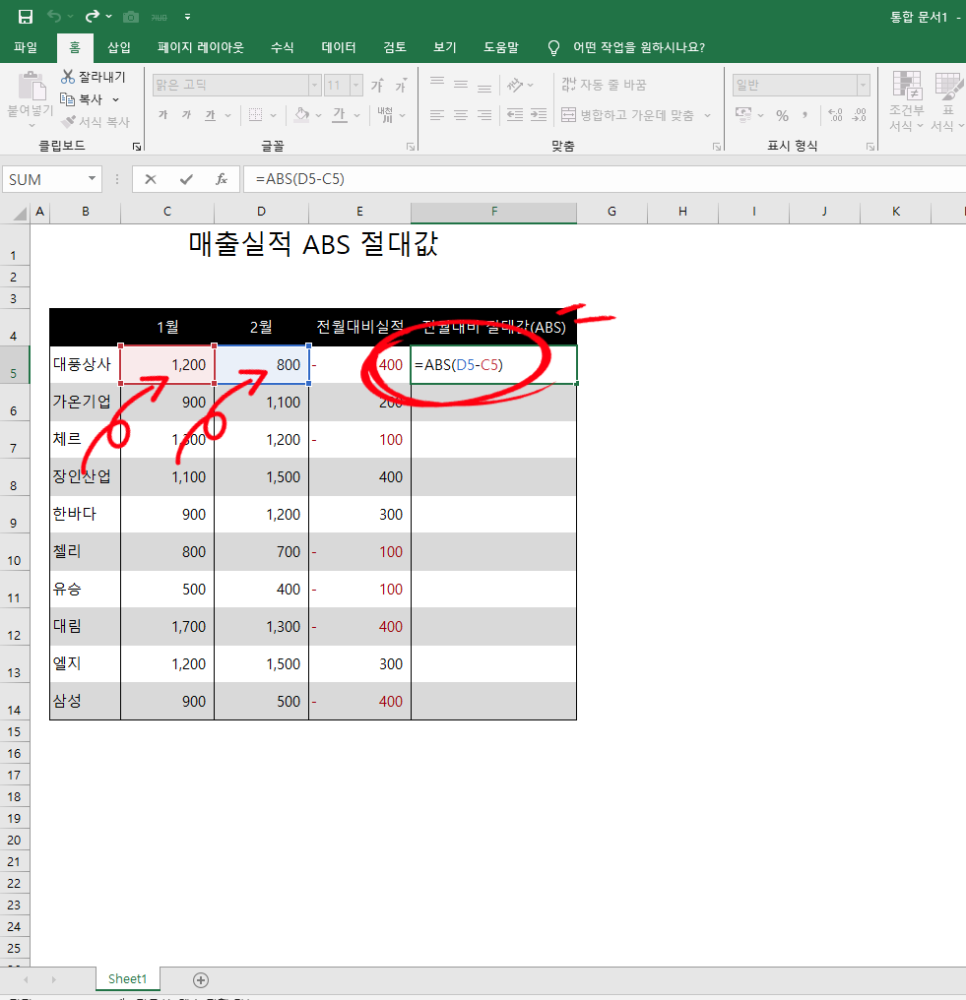Select column F header
The height and width of the screenshot is (1000, 966).
click(x=494, y=212)
